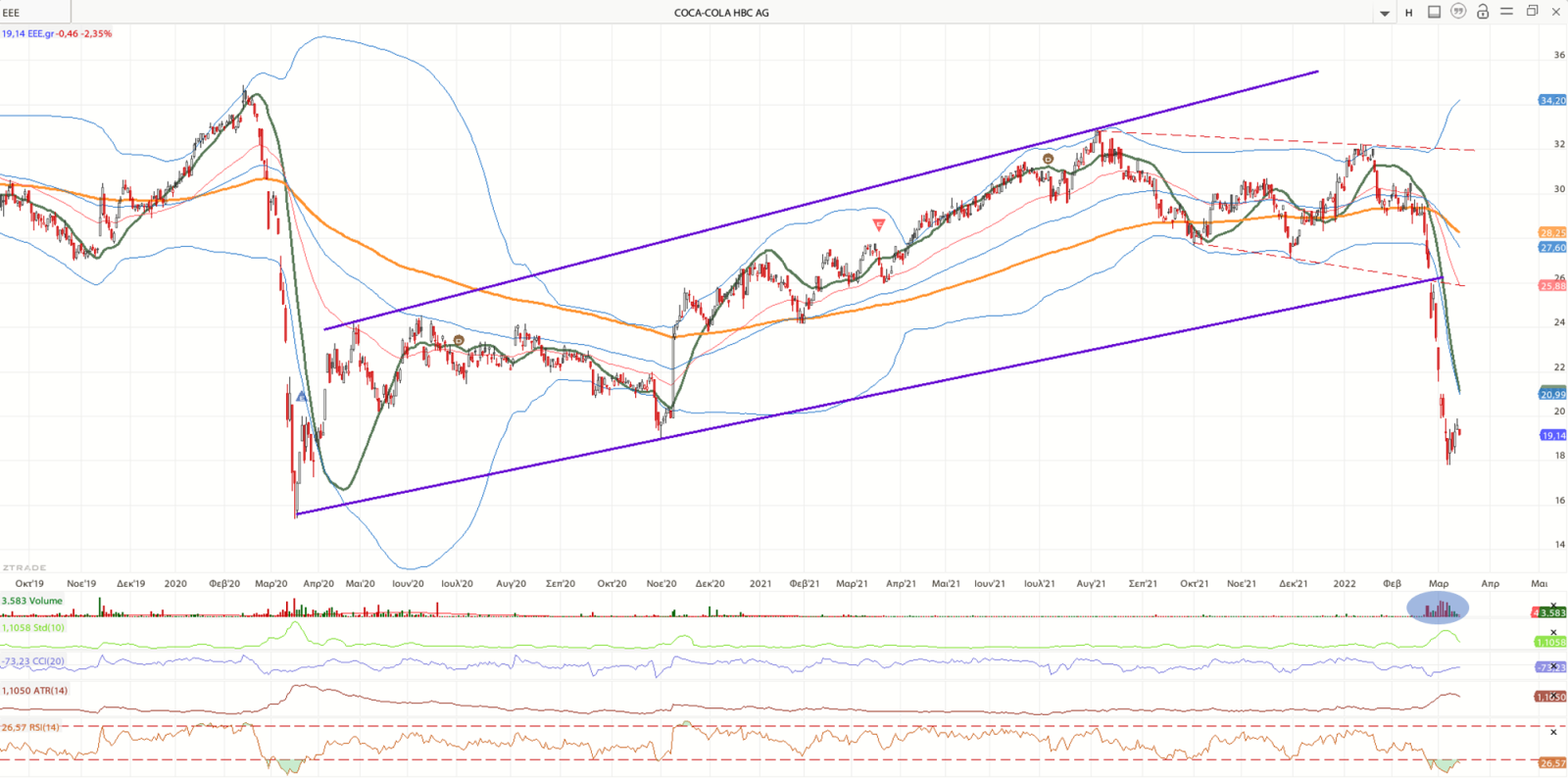Close the Std(10) indicator pane
The height and width of the screenshot is (778, 1568).
1553,632
